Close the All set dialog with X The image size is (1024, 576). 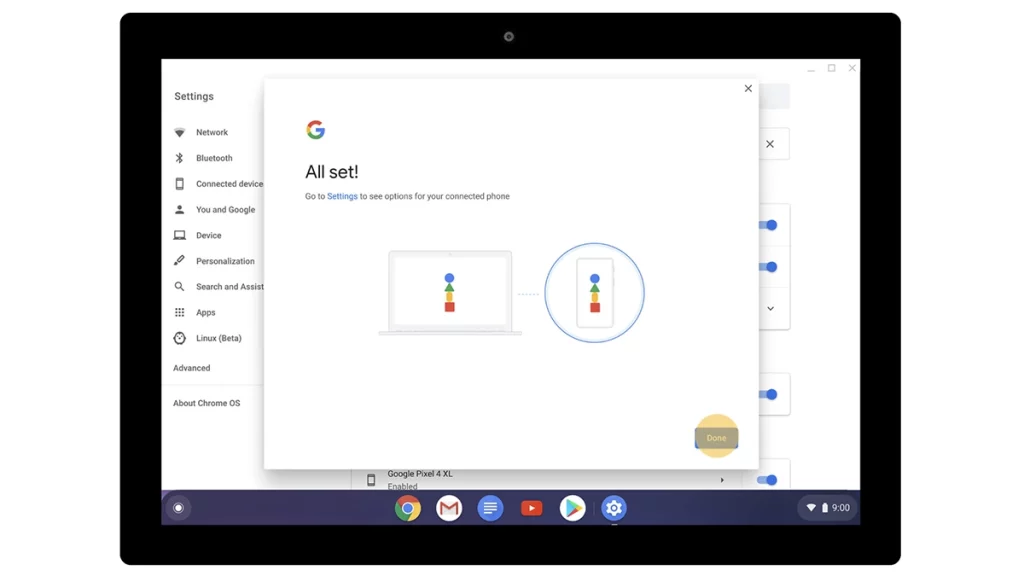tap(748, 88)
